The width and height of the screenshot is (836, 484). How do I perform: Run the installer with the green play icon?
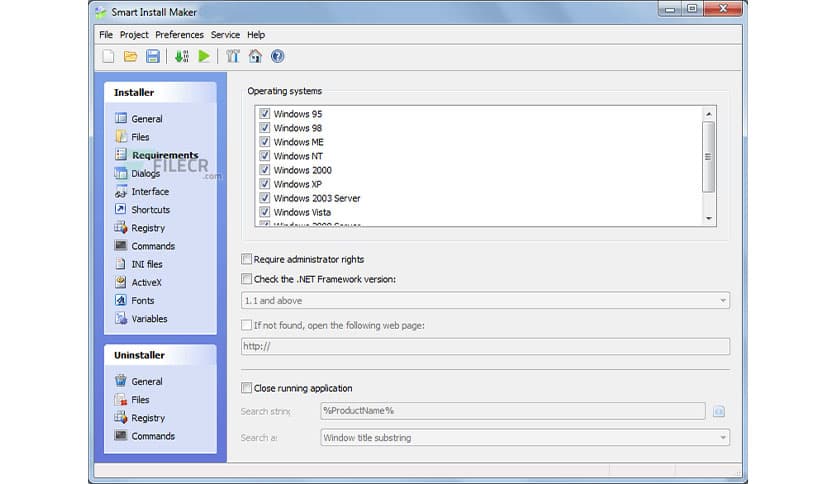(204, 57)
